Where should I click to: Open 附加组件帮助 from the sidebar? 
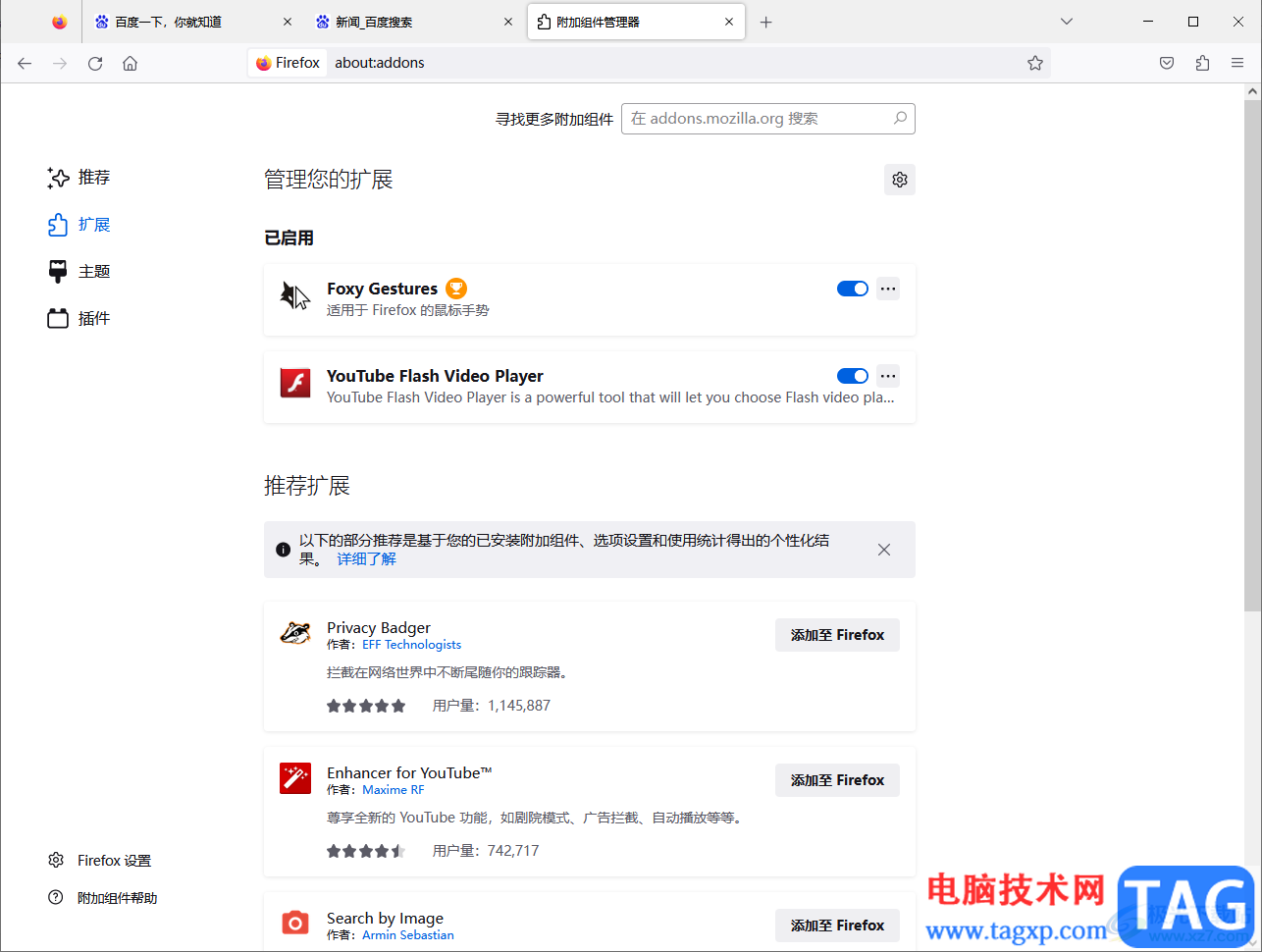pos(102,898)
